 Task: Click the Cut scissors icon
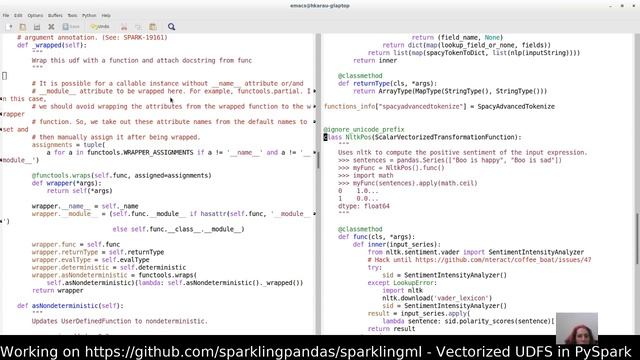[x=124, y=27]
